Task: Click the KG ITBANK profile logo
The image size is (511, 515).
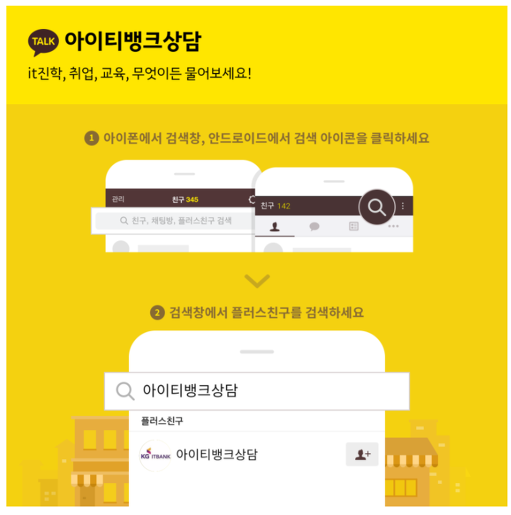Action: 155,455
